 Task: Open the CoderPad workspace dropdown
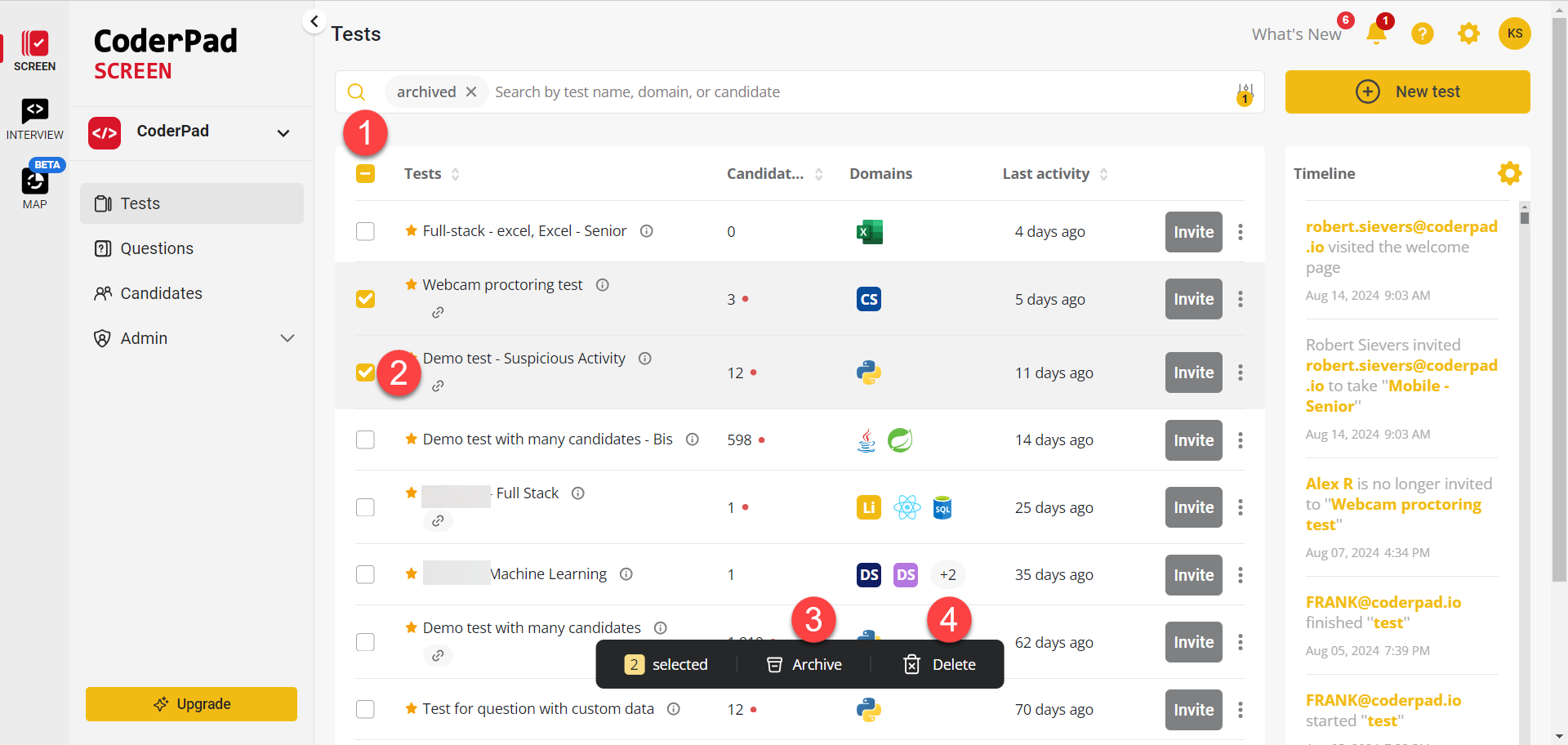coord(283,133)
